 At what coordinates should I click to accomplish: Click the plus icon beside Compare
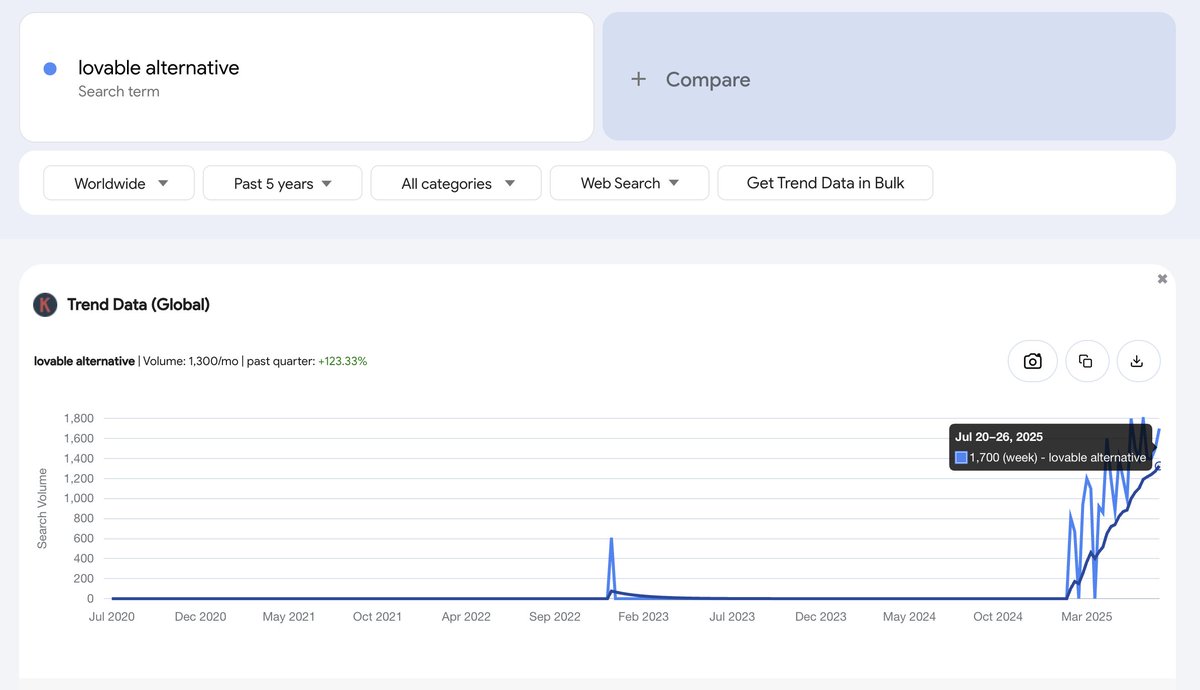pyautogui.click(x=639, y=79)
